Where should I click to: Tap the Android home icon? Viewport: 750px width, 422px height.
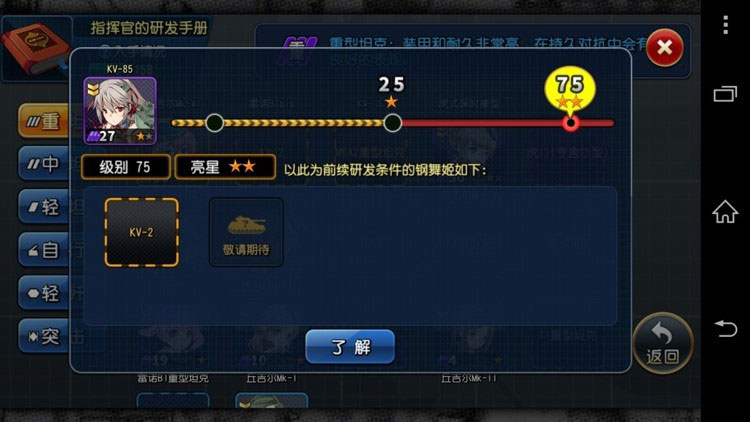725,211
